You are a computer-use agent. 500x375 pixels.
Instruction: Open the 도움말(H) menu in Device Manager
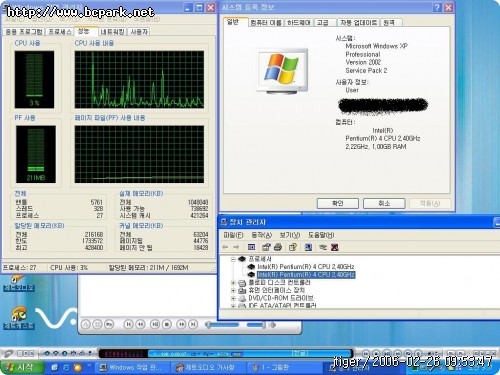321,235
